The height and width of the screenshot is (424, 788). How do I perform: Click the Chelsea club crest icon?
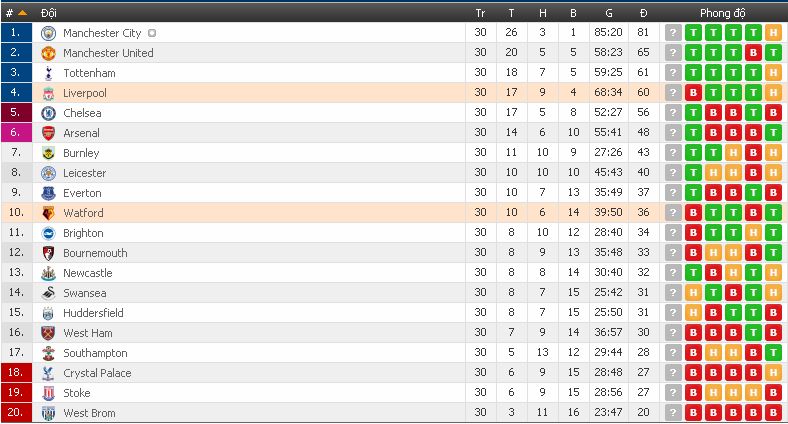point(48,113)
